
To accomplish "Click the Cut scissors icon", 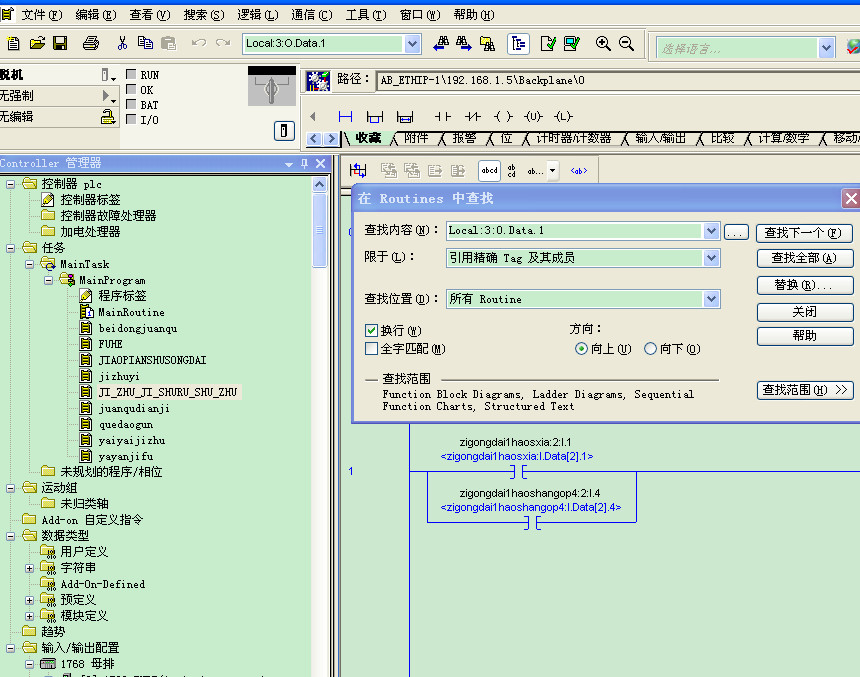I will 122,44.
